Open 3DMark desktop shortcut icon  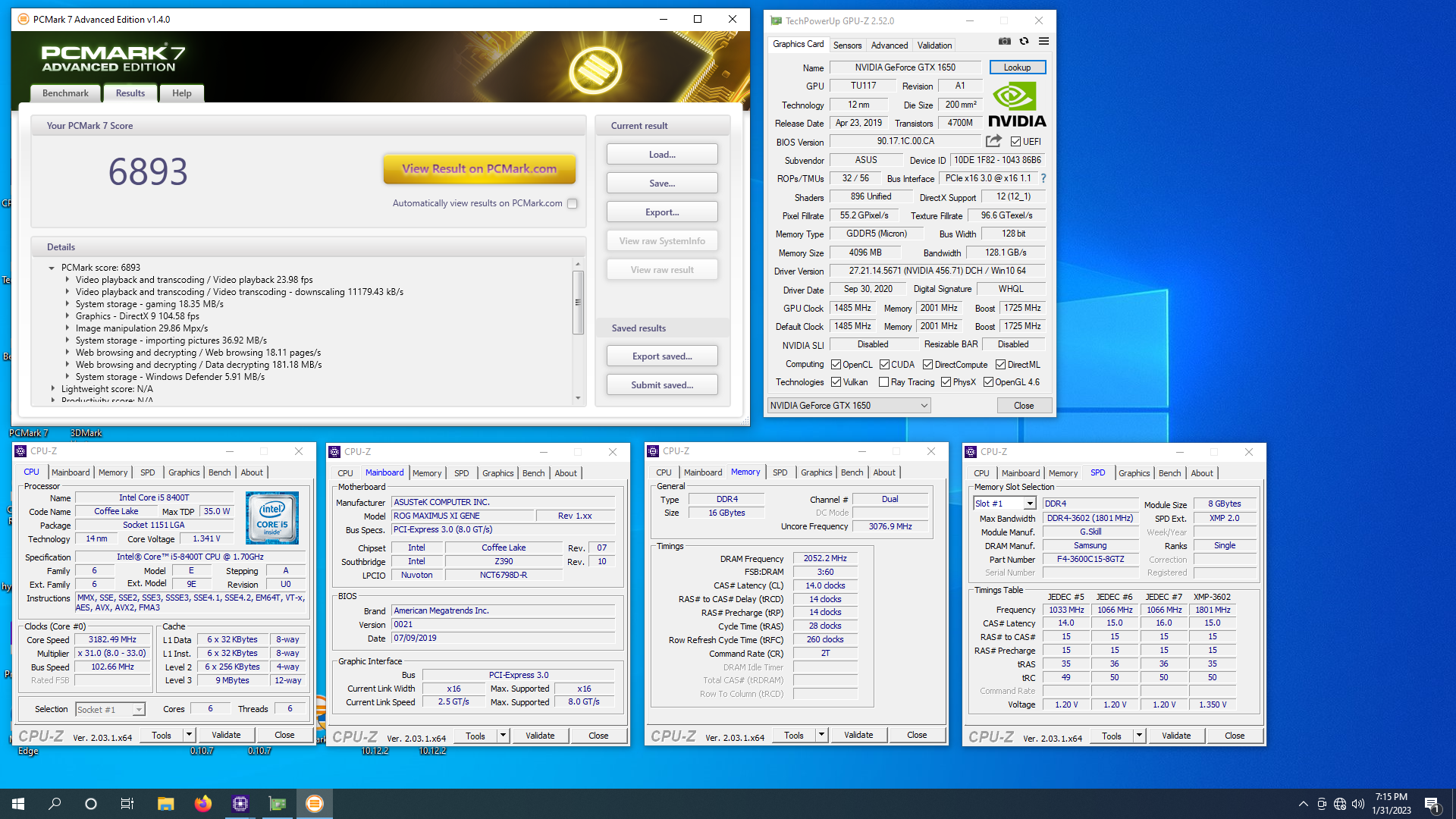pos(86,433)
